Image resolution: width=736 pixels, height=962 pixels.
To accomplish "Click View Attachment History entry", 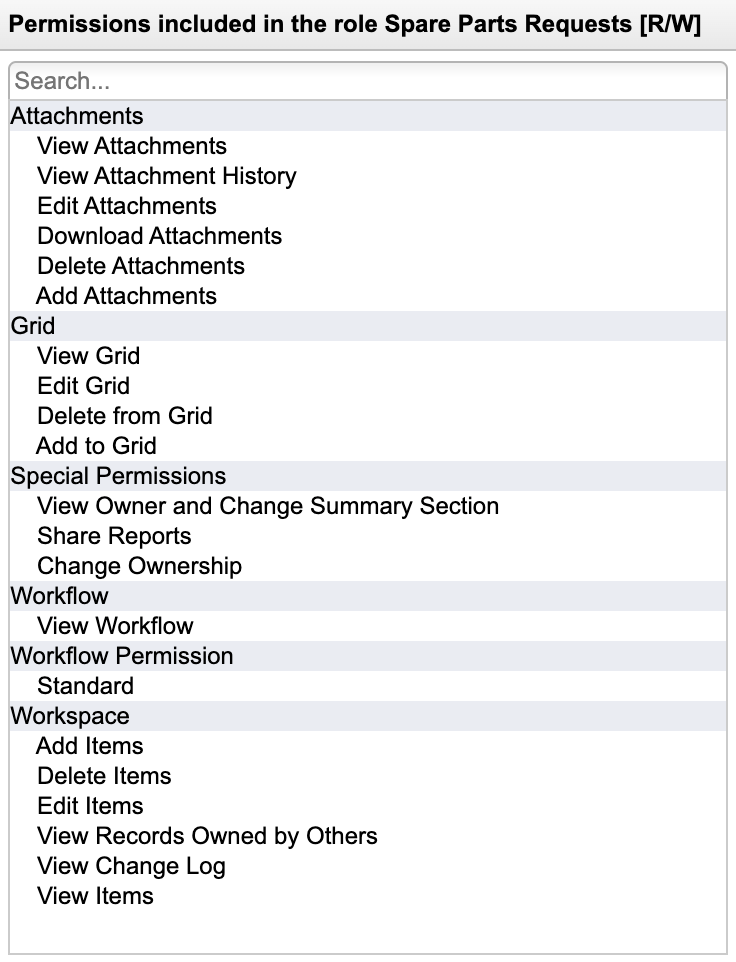I will pos(167,176).
